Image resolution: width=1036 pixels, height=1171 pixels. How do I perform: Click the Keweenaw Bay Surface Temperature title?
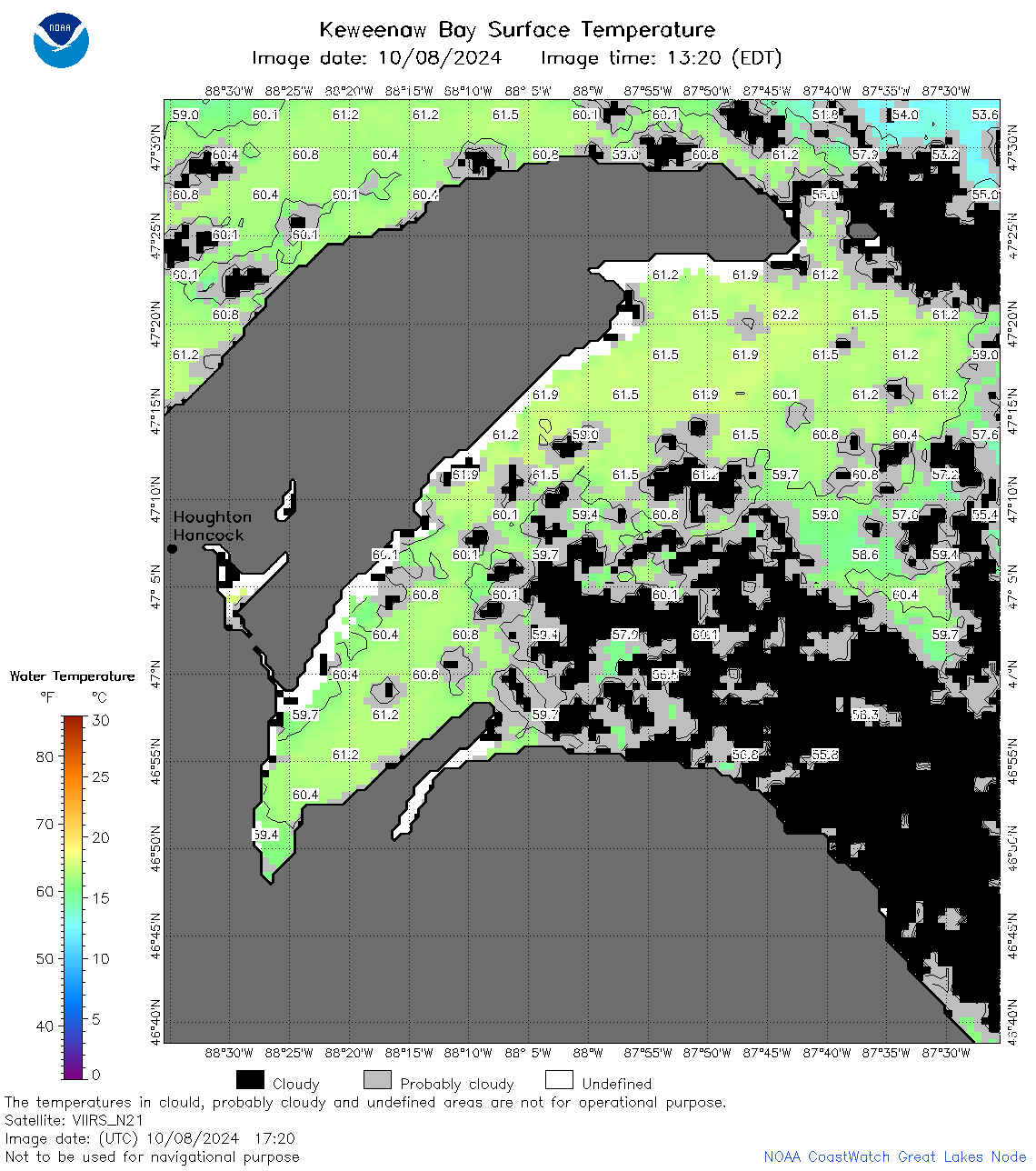[517, 30]
